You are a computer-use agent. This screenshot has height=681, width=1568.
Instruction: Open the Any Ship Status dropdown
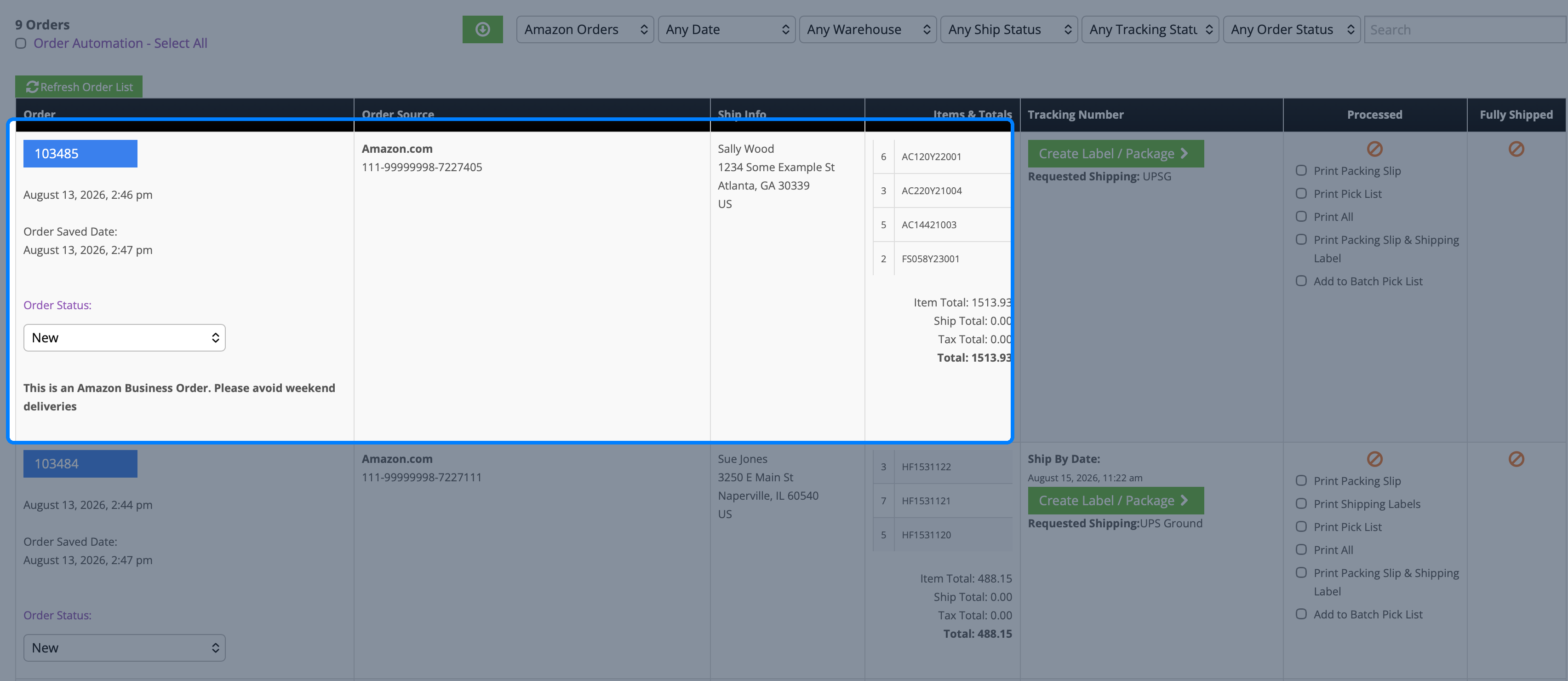pyautogui.click(x=1008, y=29)
